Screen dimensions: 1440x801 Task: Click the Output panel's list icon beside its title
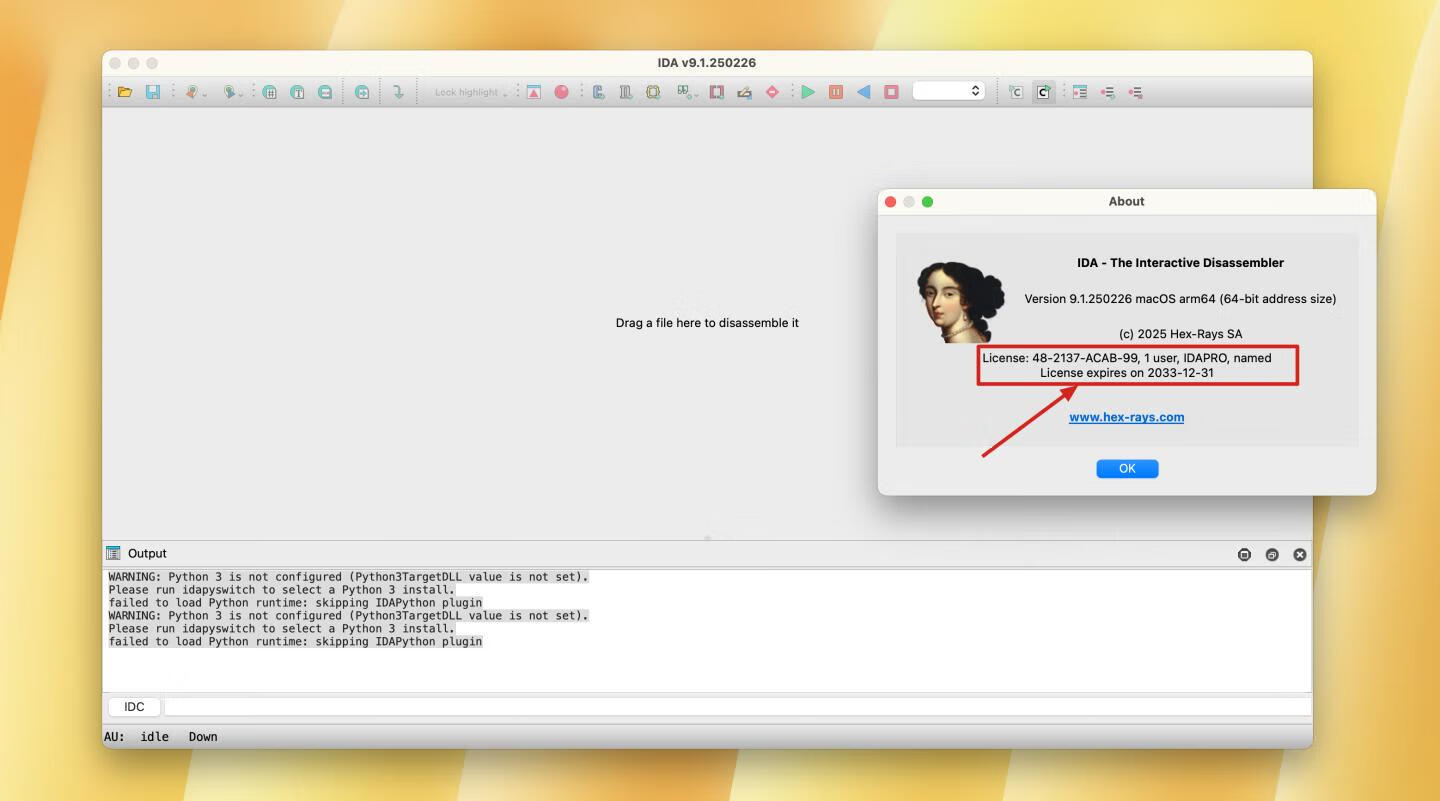(x=113, y=553)
